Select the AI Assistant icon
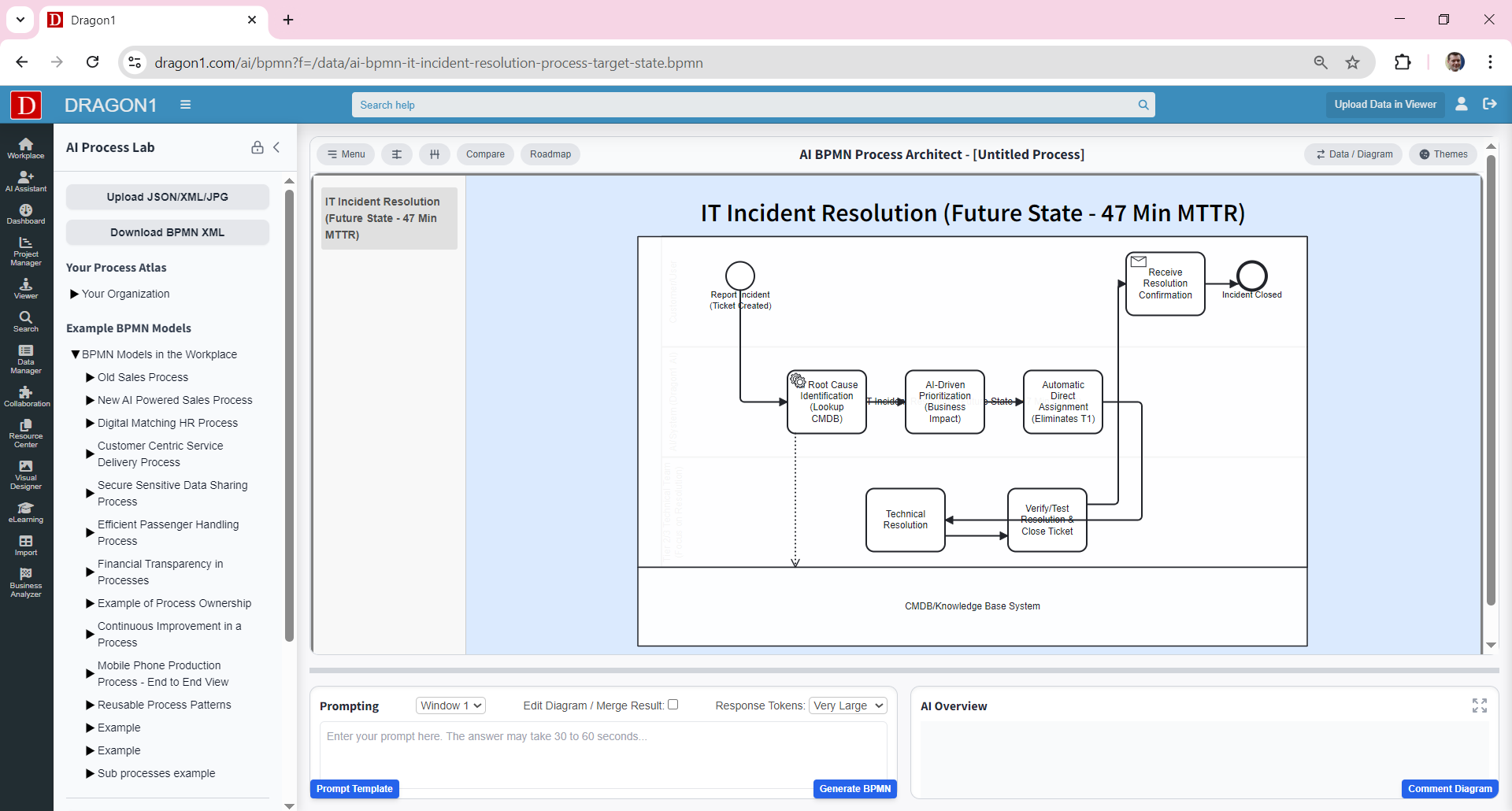Screen dimensions: 1512x811 [x=25, y=181]
